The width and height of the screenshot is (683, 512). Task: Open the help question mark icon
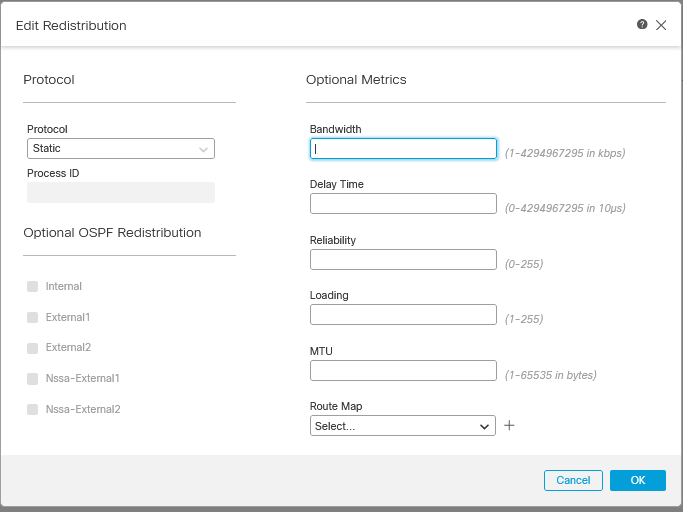tap(642, 24)
